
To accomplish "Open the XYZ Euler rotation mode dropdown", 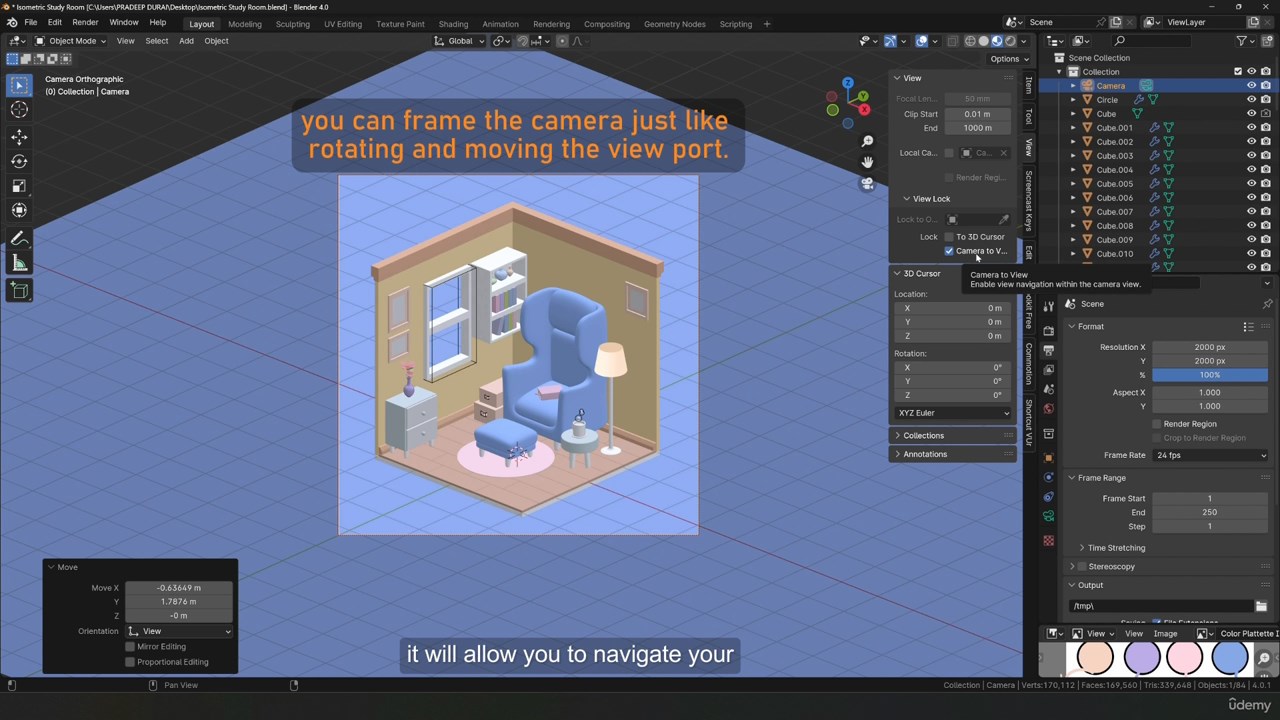I will click(953, 413).
